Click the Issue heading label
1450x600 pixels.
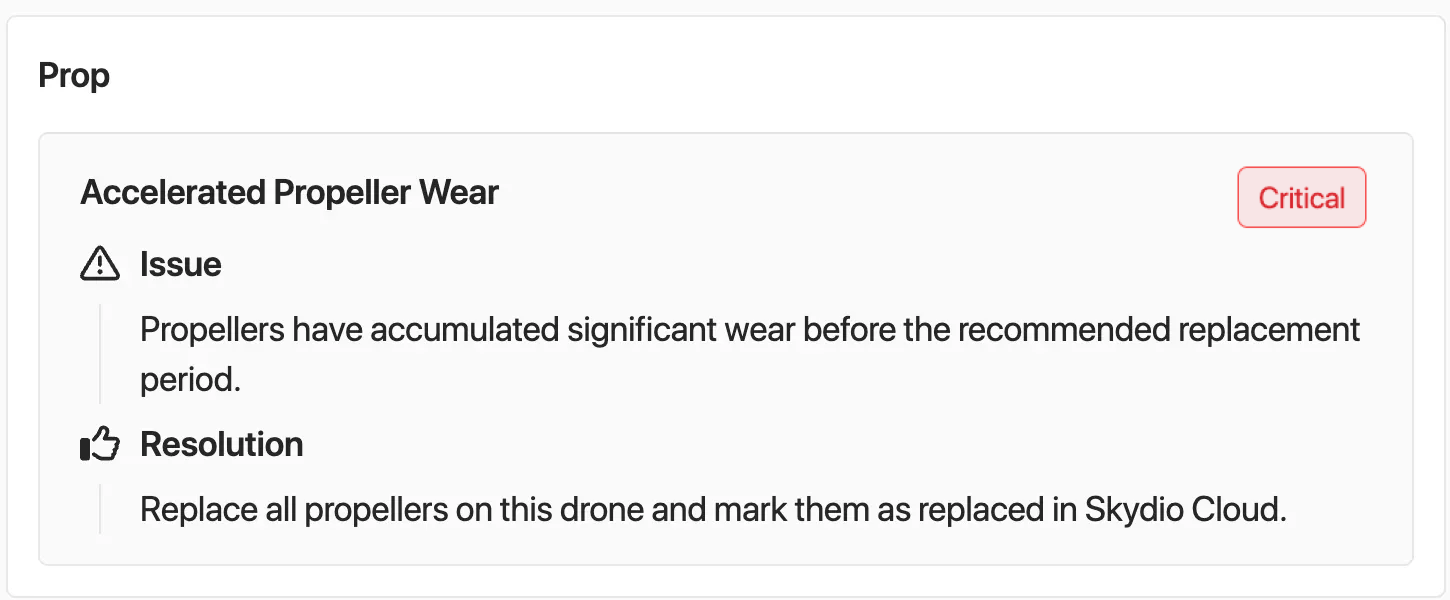coord(181,265)
